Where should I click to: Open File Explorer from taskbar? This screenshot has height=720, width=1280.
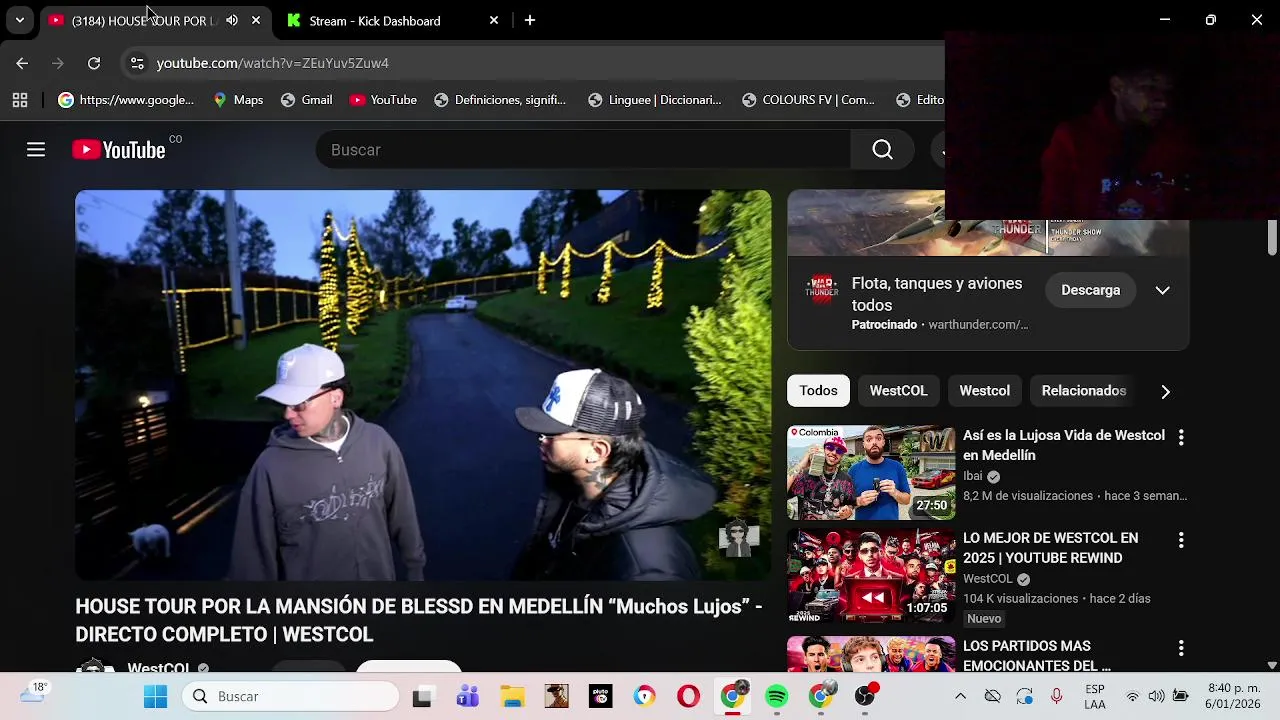512,696
